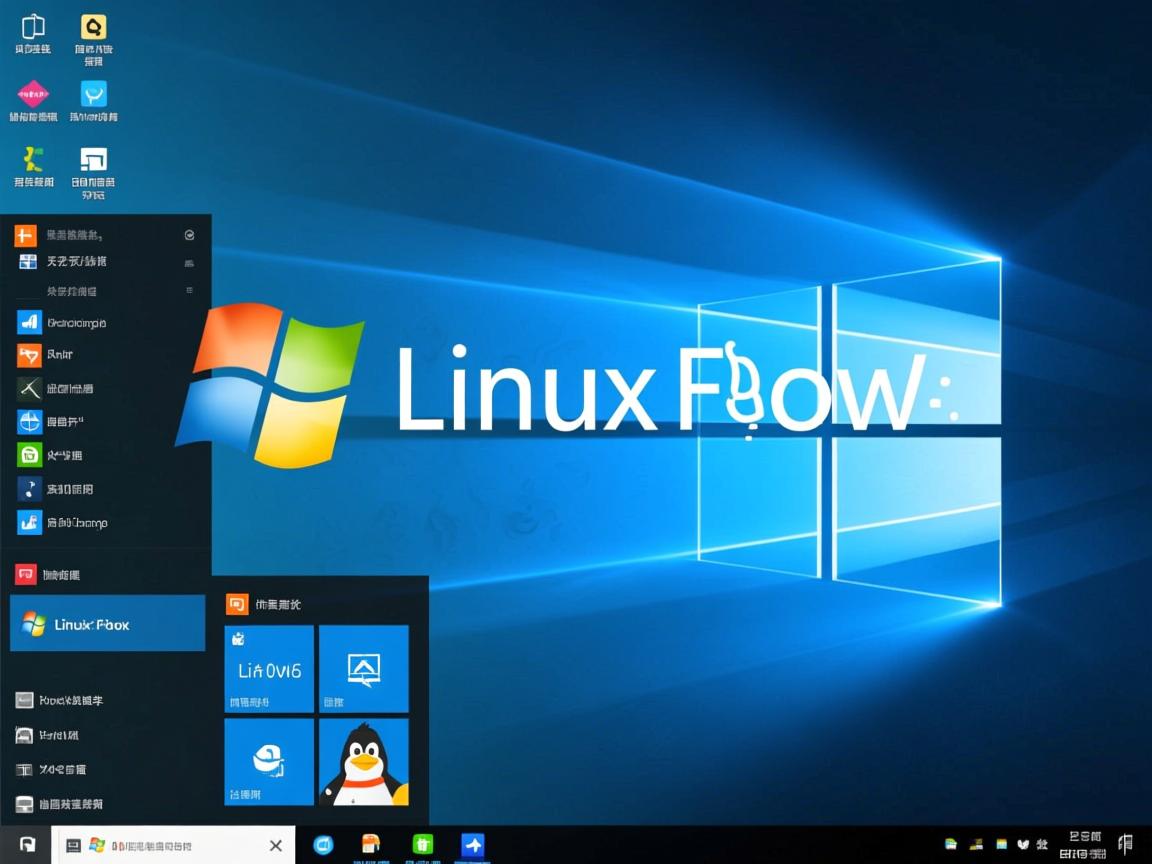
Task: Click the teal circular taskbar icon
Action: 322,845
